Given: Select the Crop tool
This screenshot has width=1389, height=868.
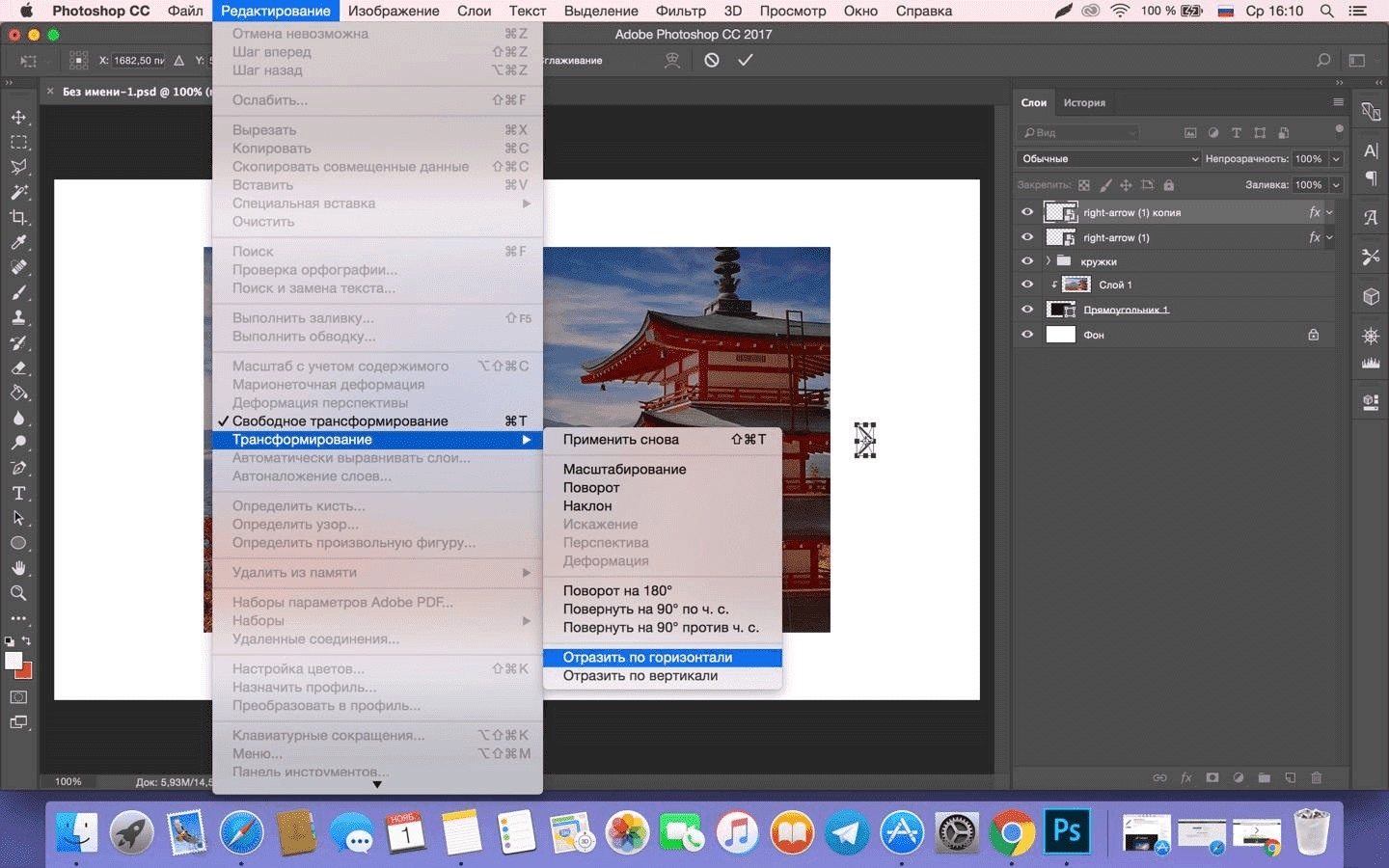Looking at the screenshot, I should tap(18, 218).
